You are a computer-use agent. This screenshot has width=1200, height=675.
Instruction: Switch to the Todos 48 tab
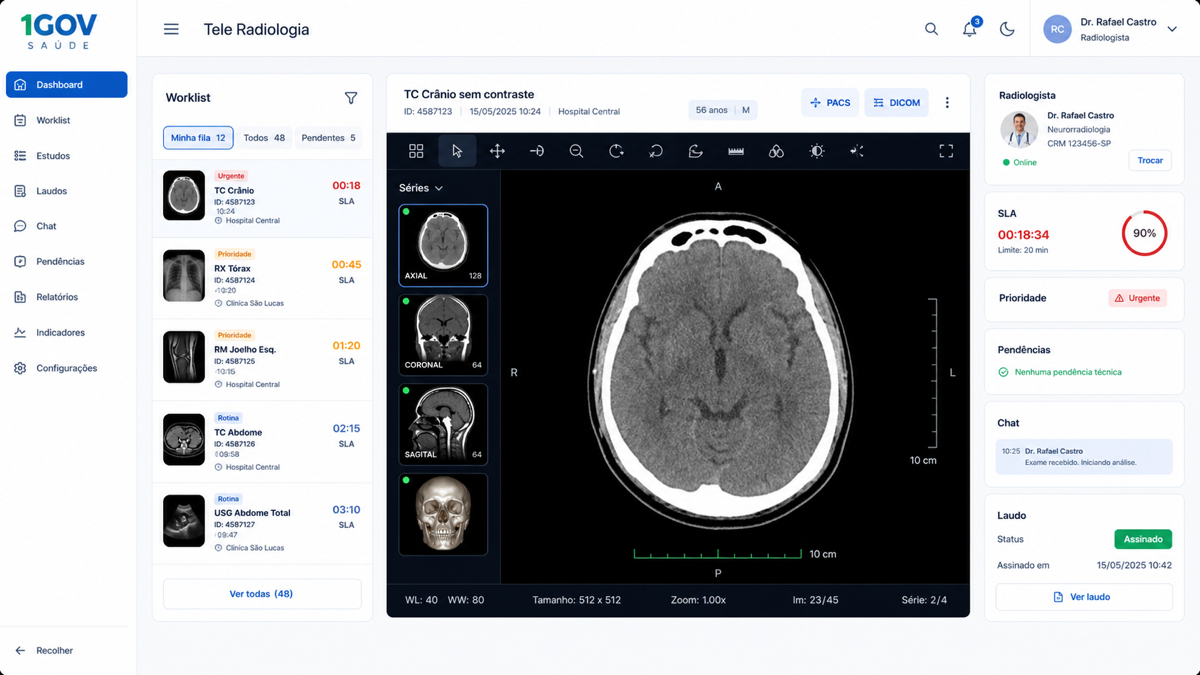click(x=264, y=138)
